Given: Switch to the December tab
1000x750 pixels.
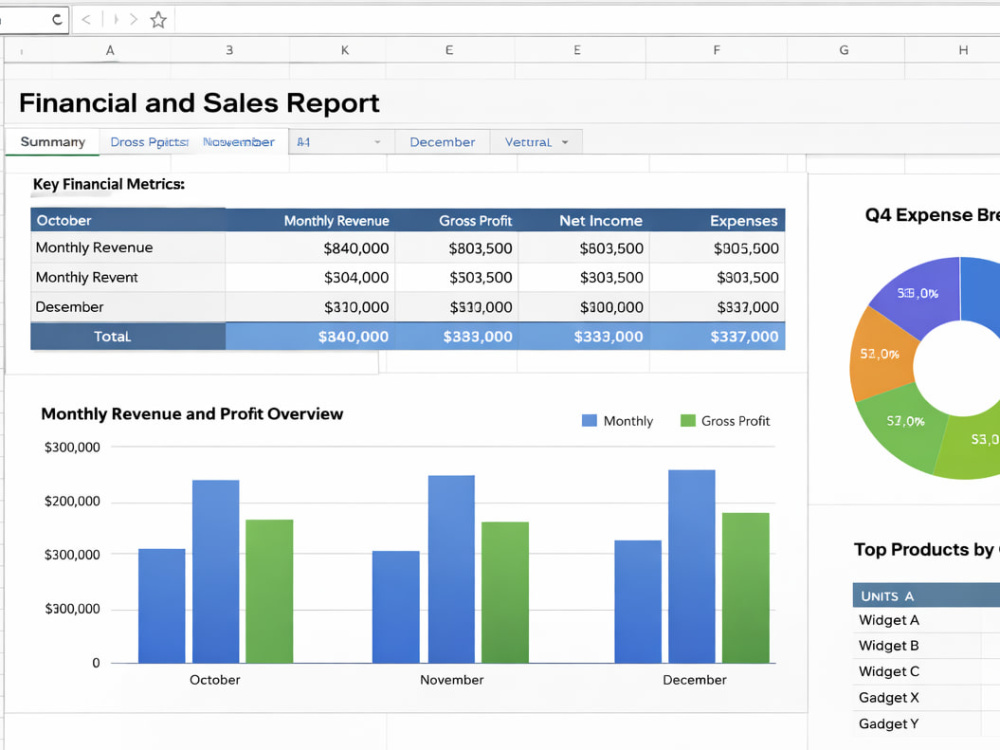Looking at the screenshot, I should [442, 142].
